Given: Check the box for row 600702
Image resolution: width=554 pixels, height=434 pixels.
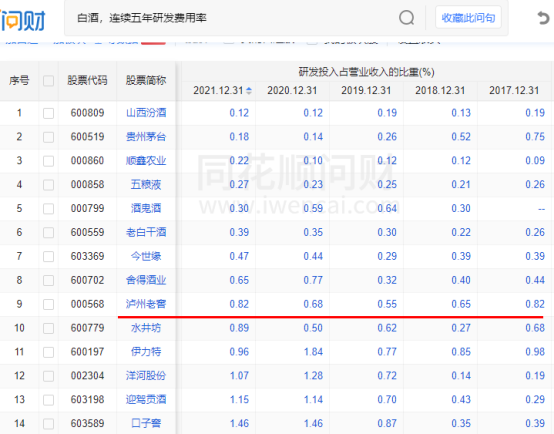Looking at the screenshot, I should tap(48, 281).
